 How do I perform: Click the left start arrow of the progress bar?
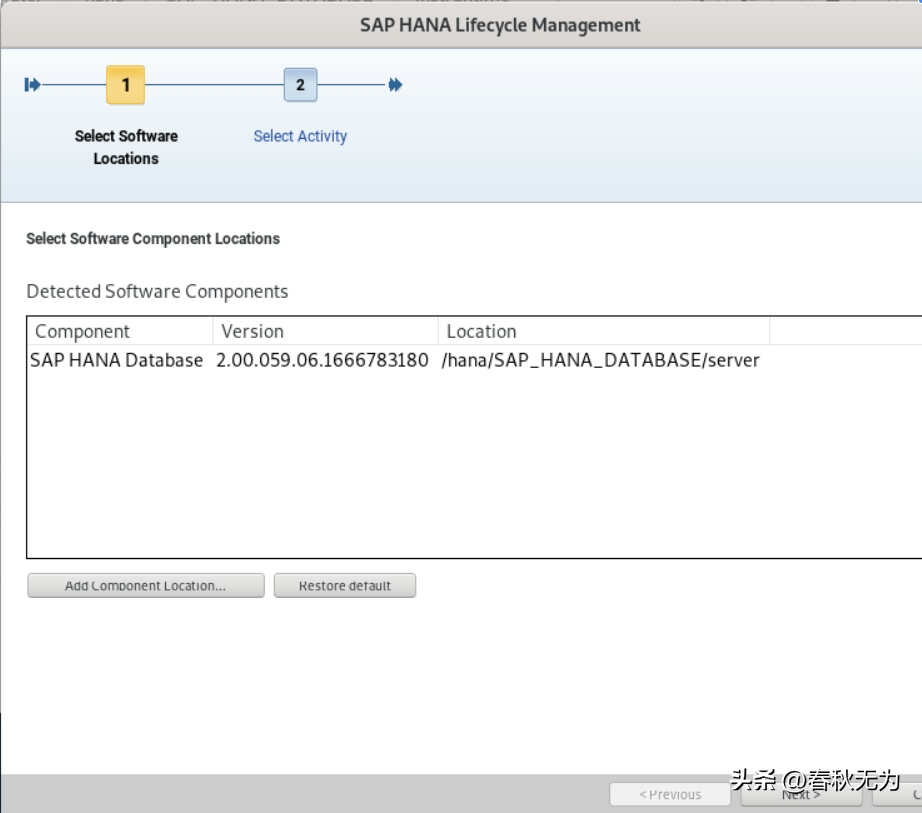(31, 85)
